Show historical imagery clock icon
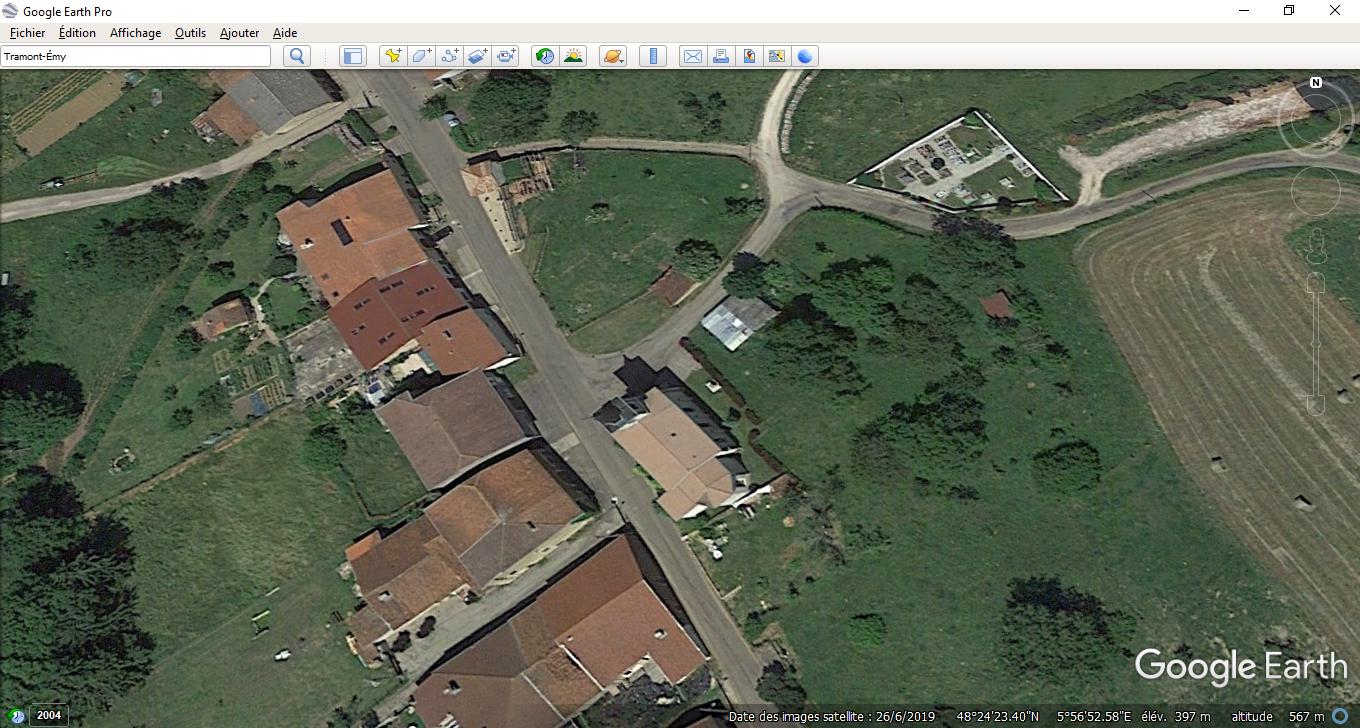This screenshot has height=728, width=1360. (x=545, y=56)
